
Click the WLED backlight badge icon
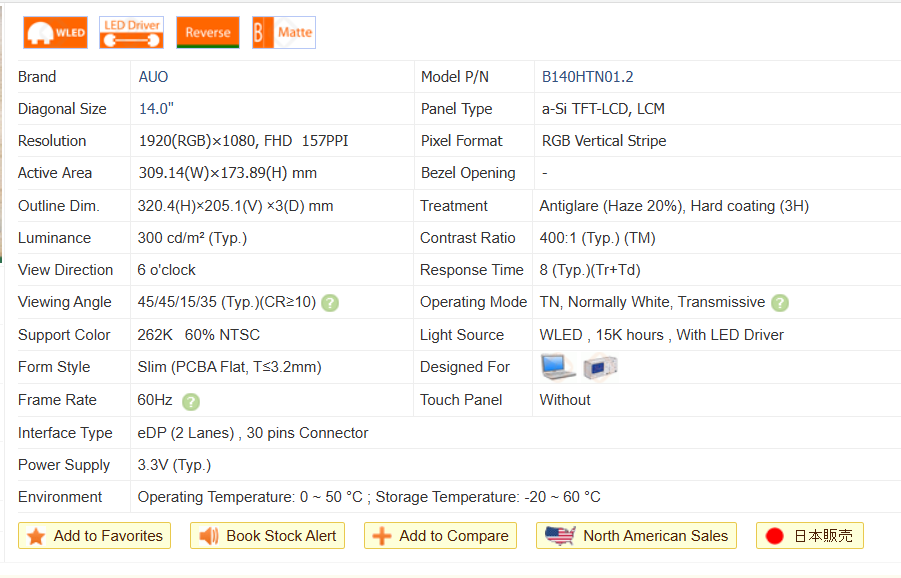point(56,32)
